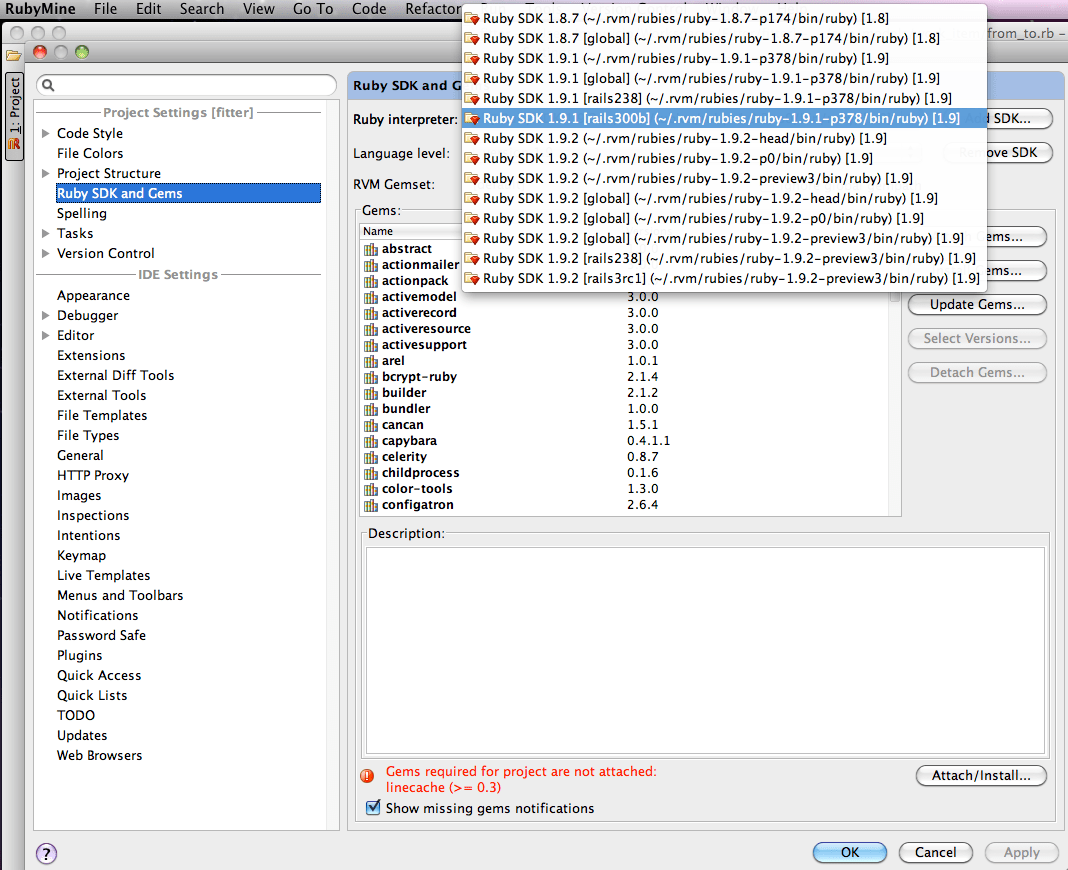Click the gem icon beside celerity
The height and width of the screenshot is (870, 1068).
tap(371, 457)
